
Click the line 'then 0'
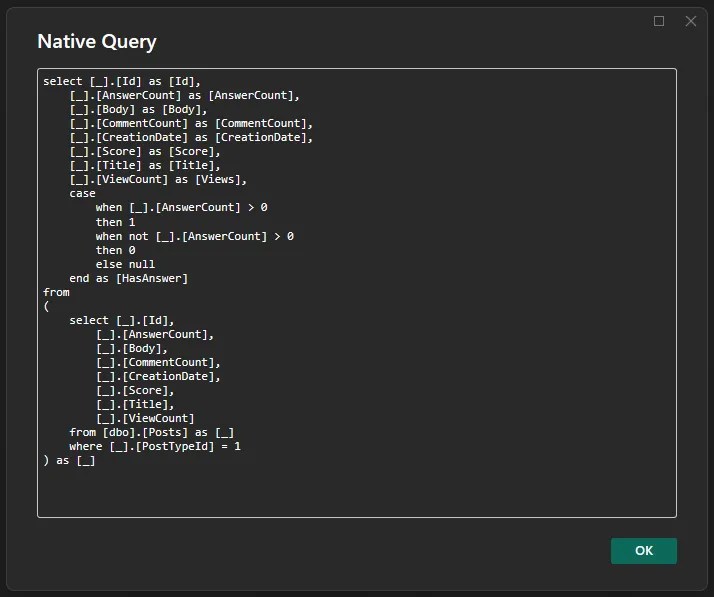115,250
